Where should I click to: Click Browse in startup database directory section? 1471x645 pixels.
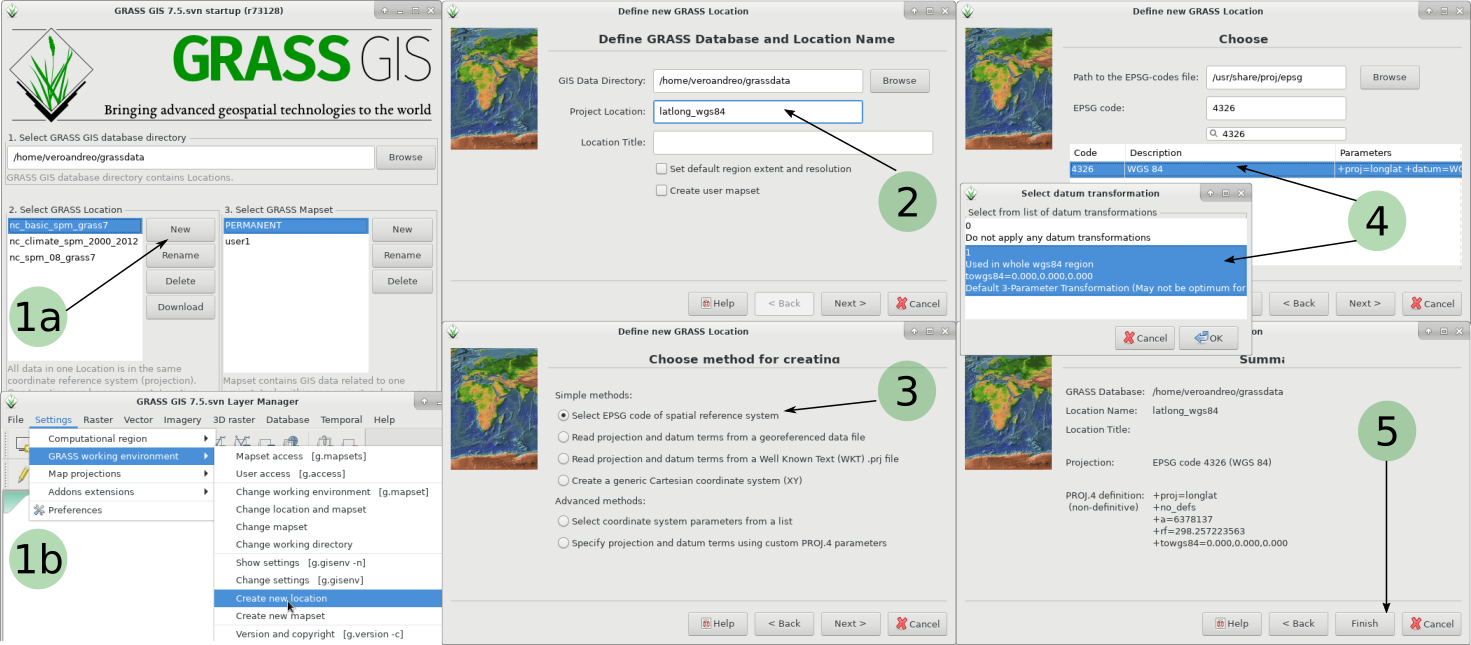(x=405, y=157)
